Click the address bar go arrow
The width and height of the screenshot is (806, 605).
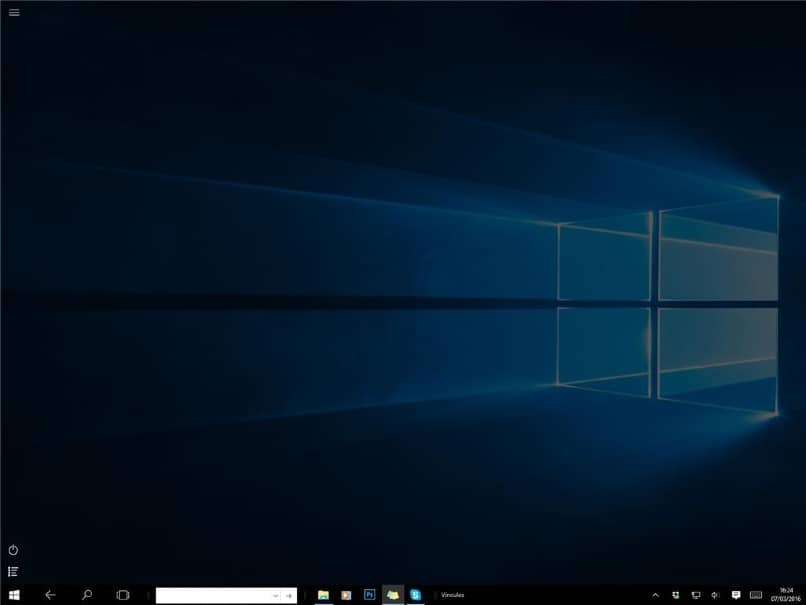coord(289,596)
